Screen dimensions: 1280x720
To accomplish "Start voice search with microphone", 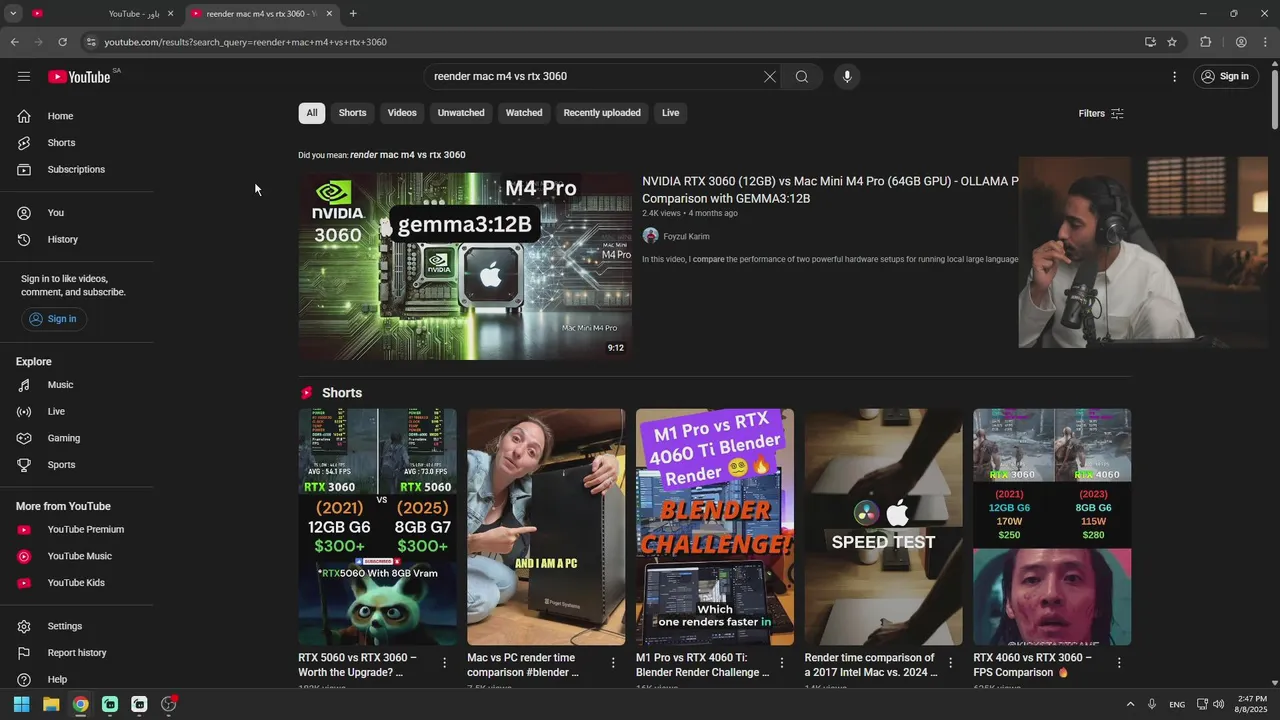I will (847, 76).
